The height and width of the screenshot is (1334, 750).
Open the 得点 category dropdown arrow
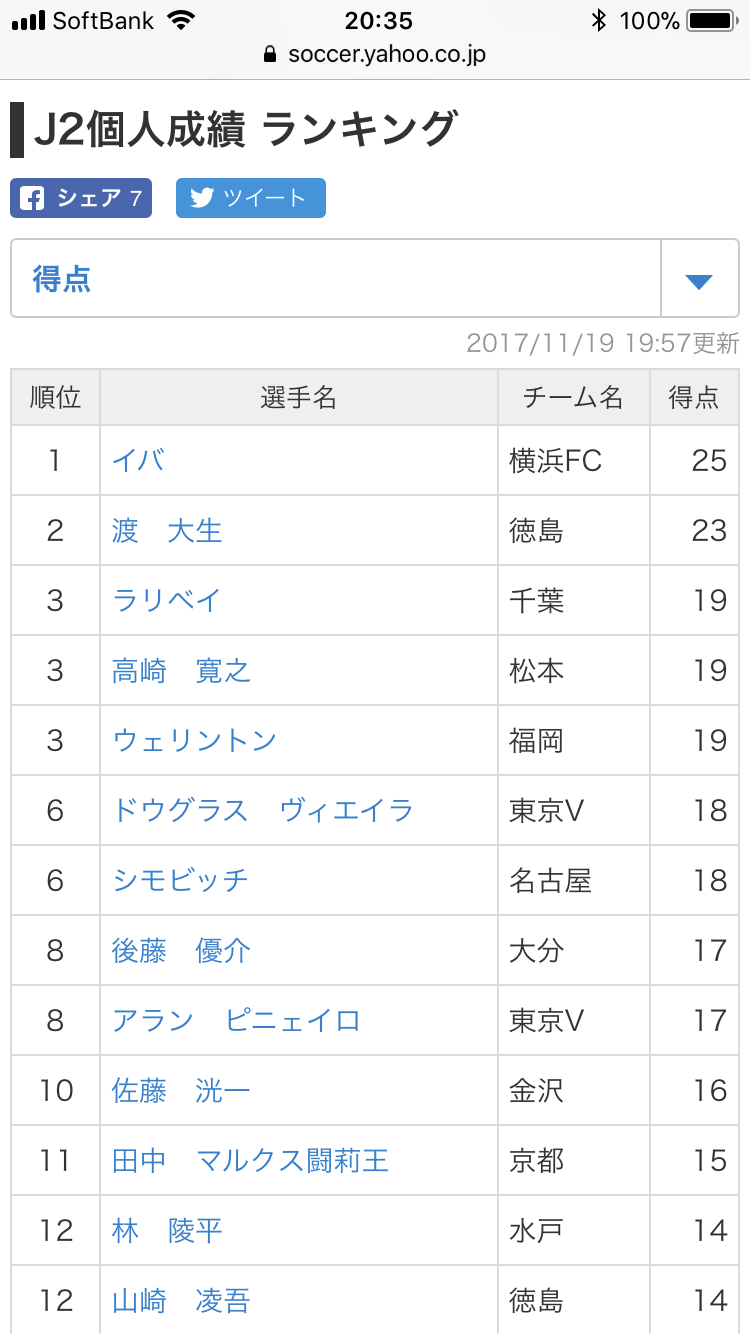[x=699, y=279]
